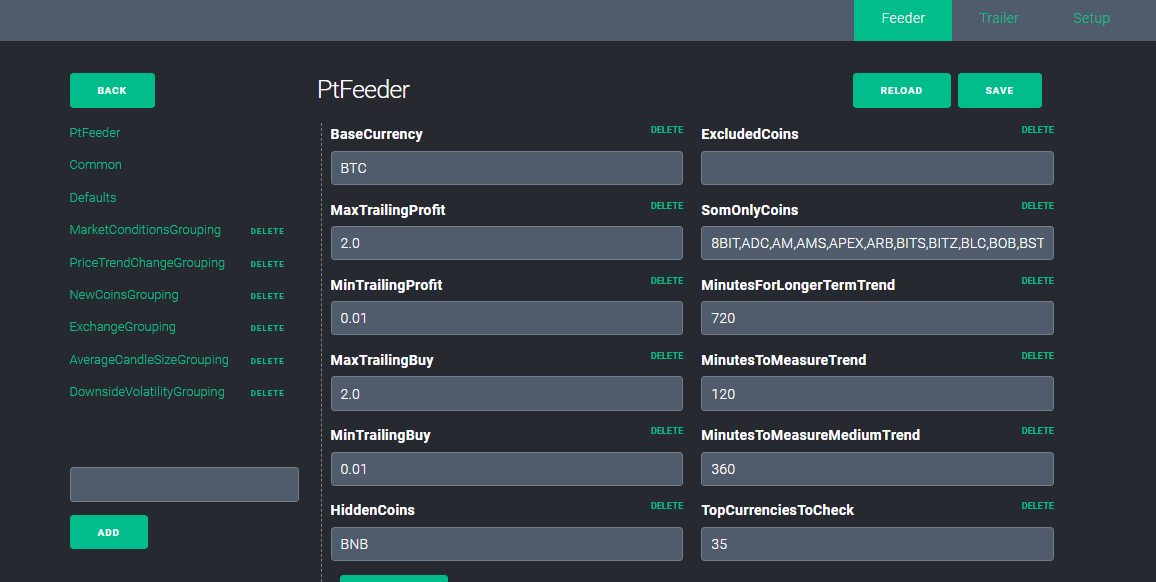Edit the BaseCurrency field
1156x582 pixels.
tap(506, 168)
